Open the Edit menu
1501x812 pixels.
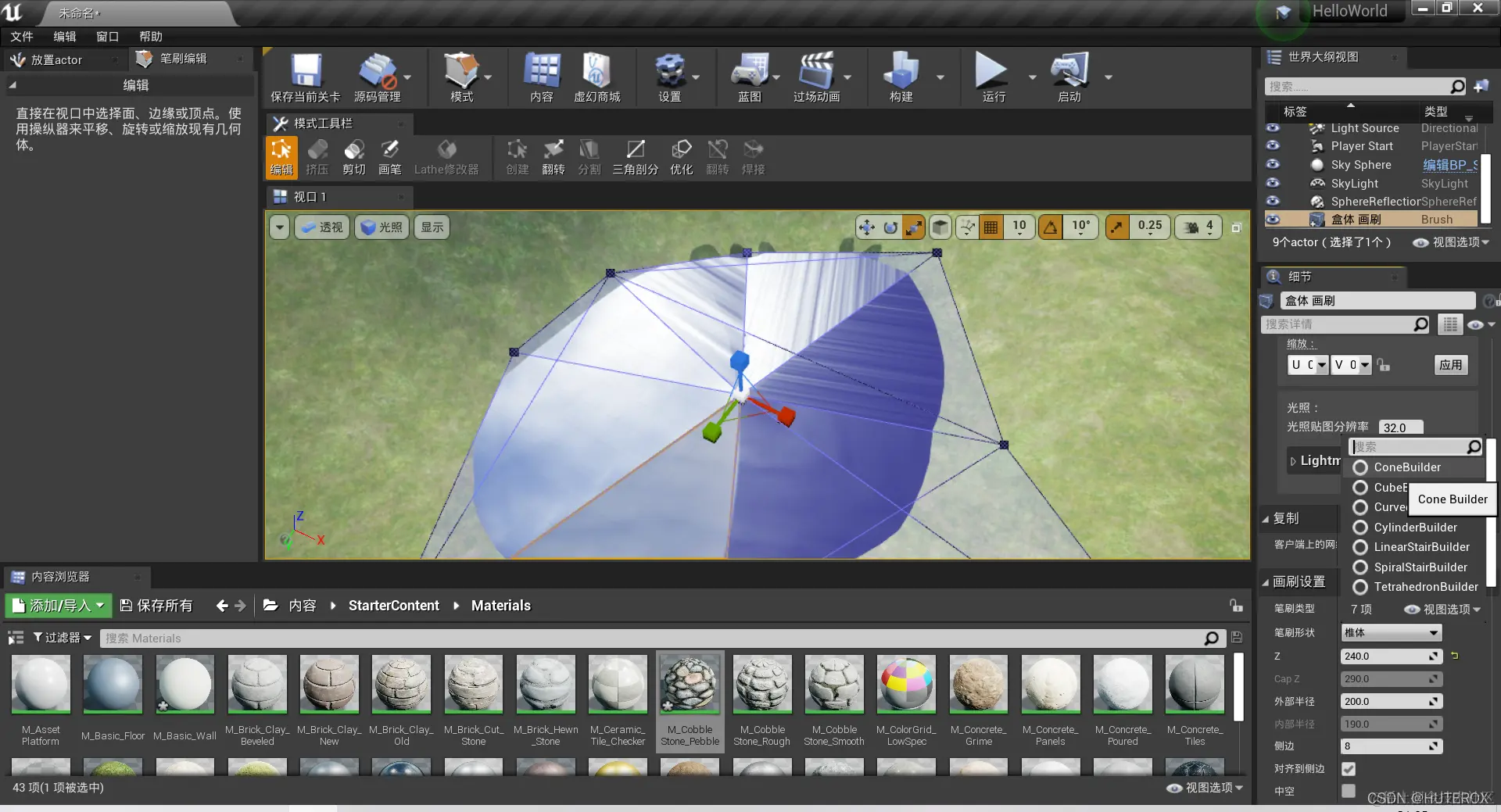click(65, 37)
